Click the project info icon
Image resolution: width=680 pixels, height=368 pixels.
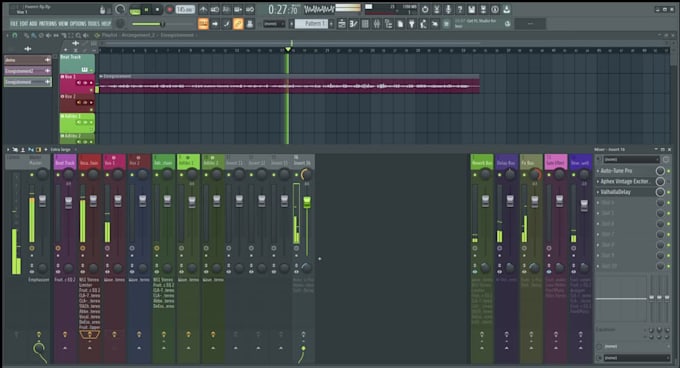(x=495, y=9)
